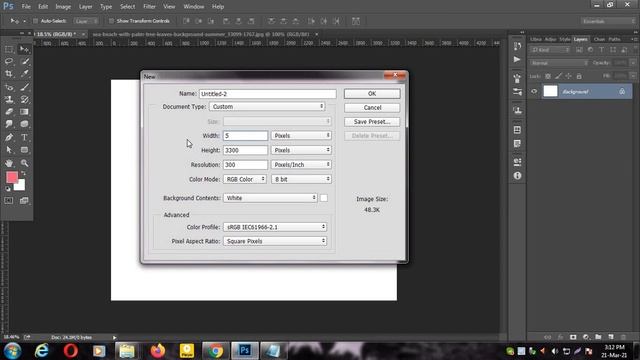The image size is (640, 360).
Task: Toggle Quick Mask mode icon
Action: (9, 200)
